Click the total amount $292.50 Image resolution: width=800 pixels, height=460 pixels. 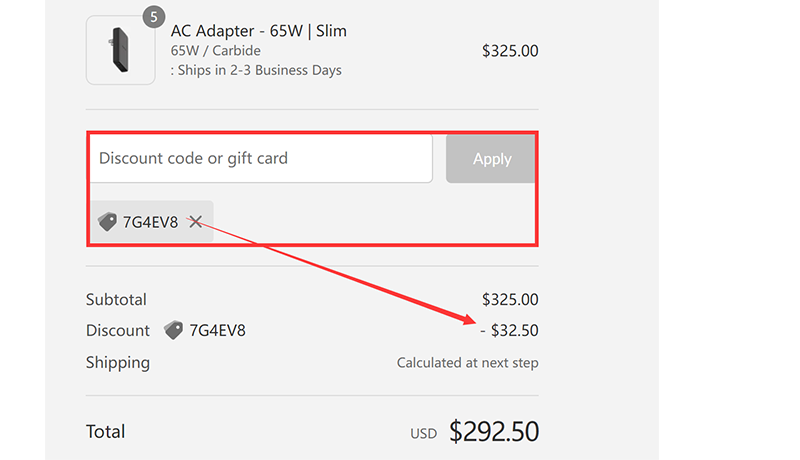click(494, 432)
